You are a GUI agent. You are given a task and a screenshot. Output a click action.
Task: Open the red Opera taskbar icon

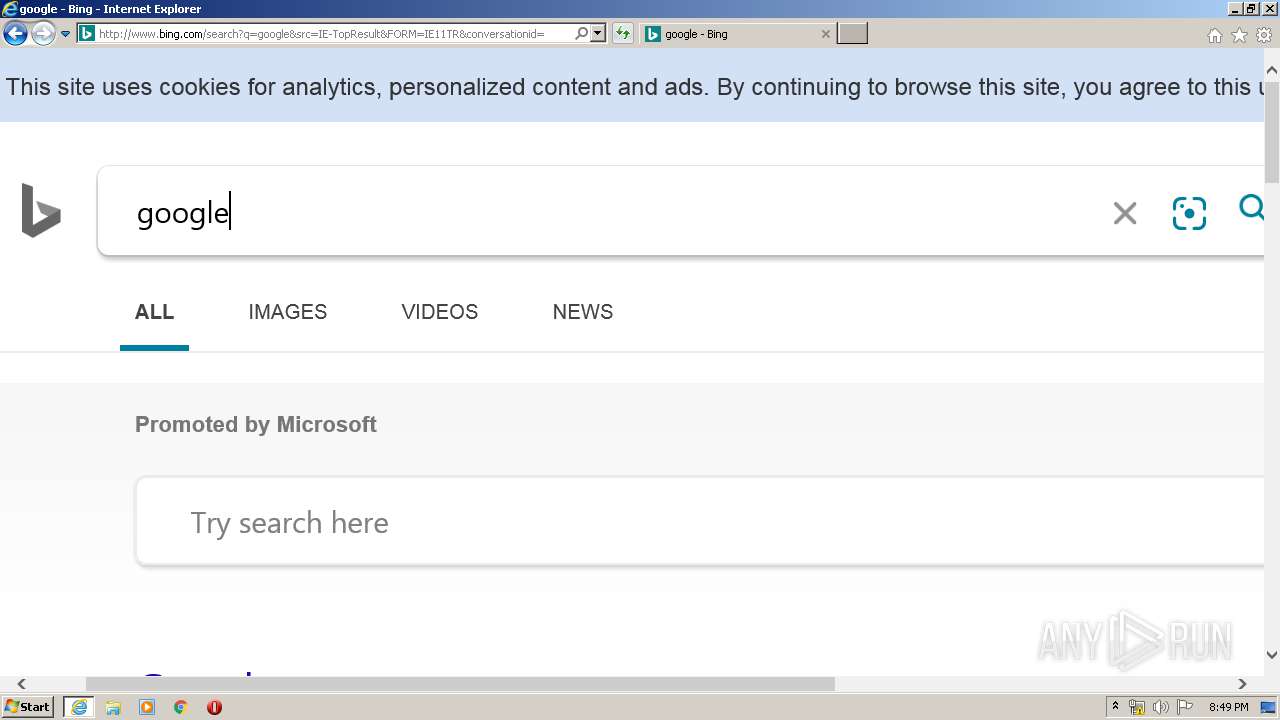coord(214,707)
